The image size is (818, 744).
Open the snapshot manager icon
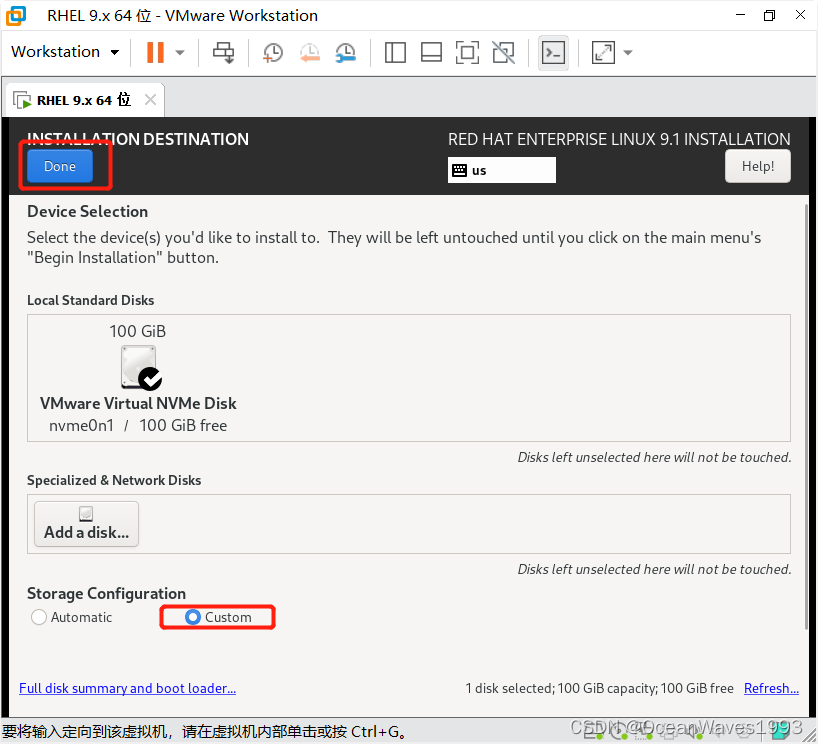click(345, 52)
